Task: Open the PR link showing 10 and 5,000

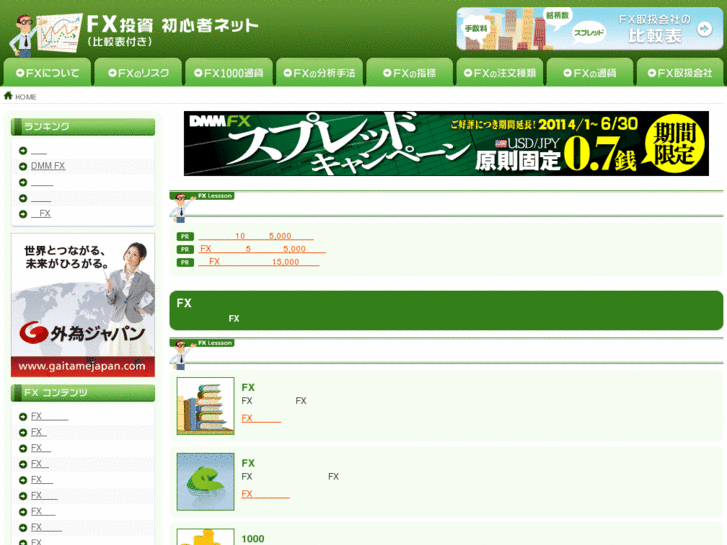Action: point(256,236)
